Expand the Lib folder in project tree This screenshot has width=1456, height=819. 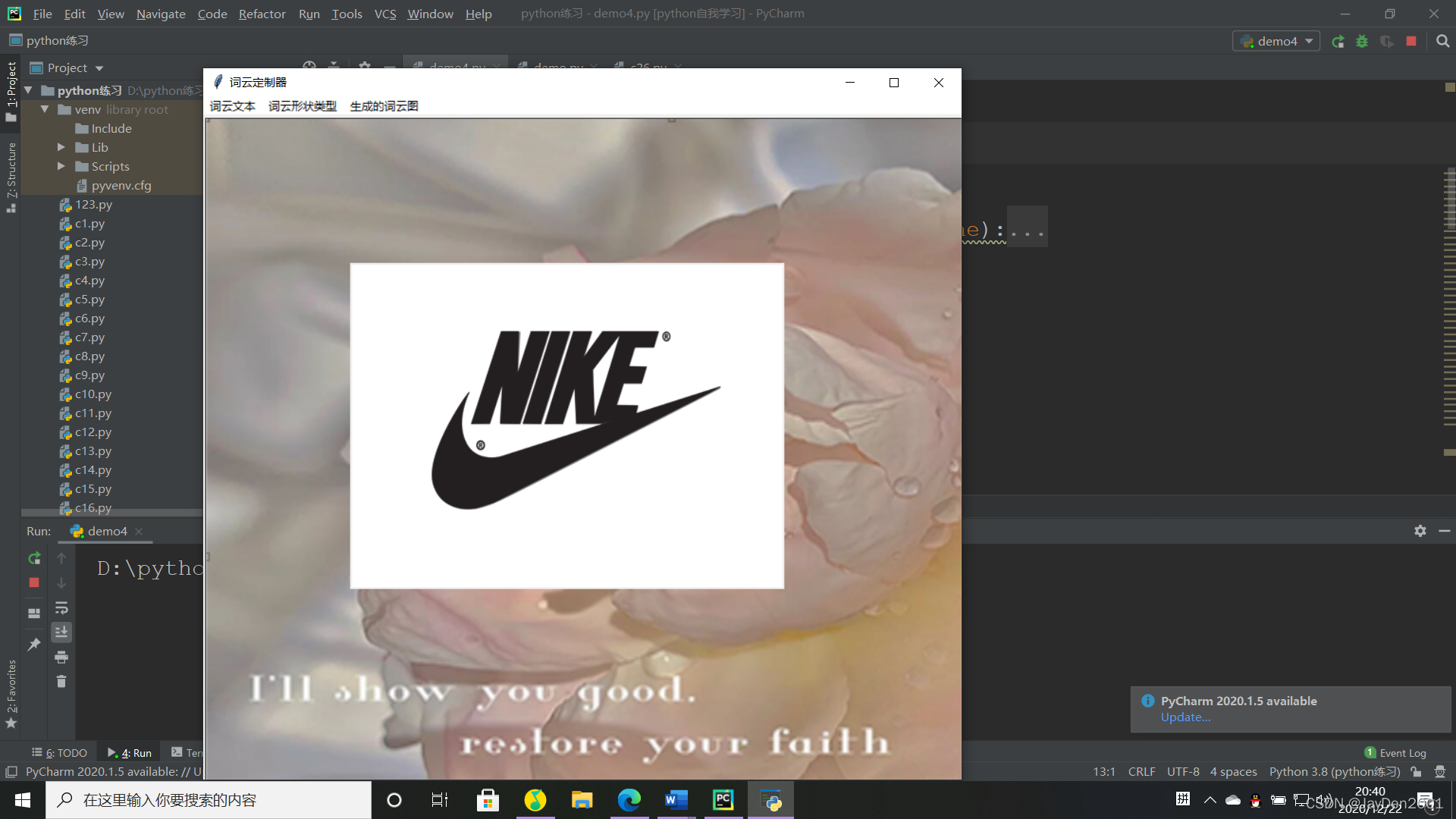pyautogui.click(x=61, y=147)
